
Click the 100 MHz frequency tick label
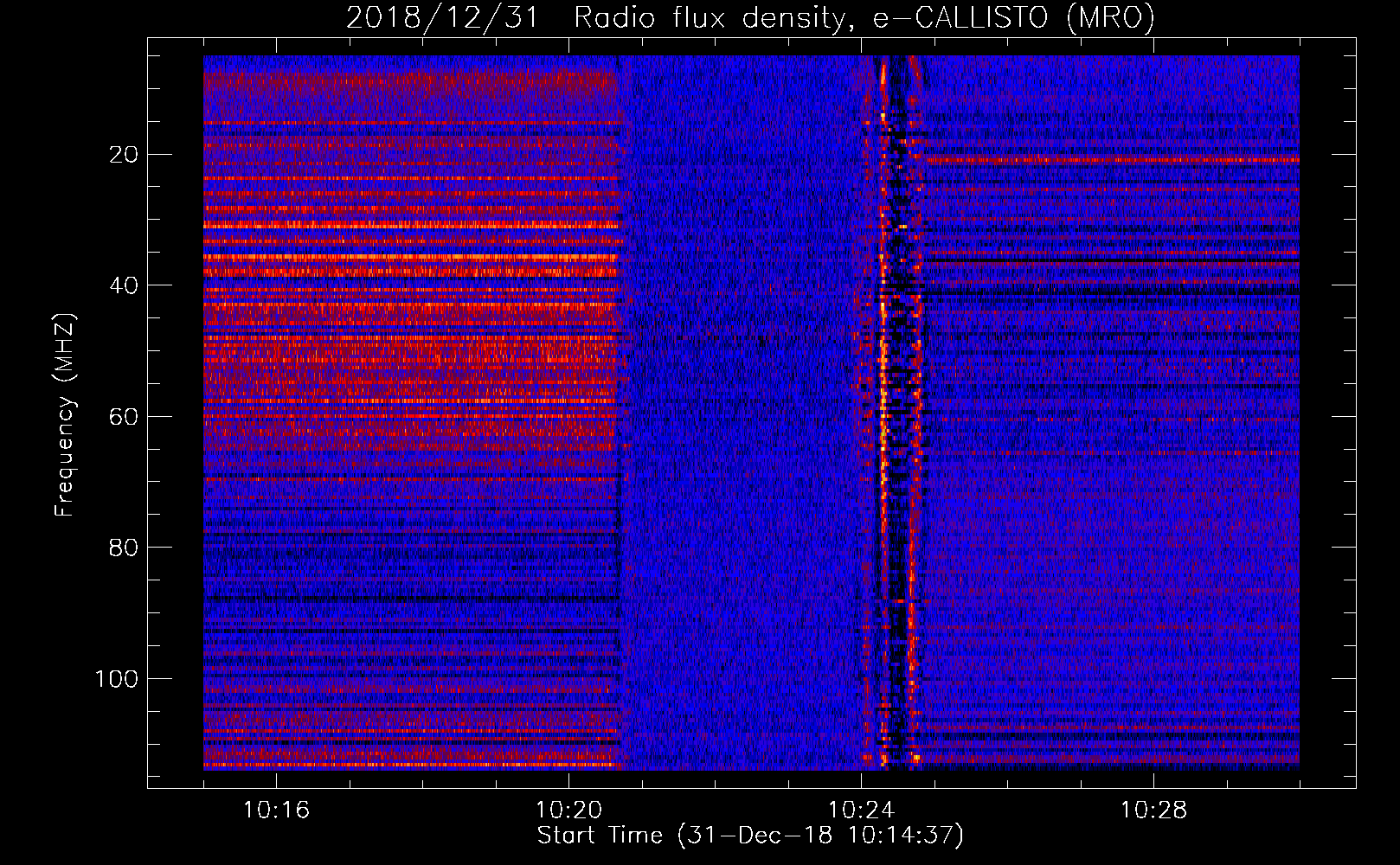117,679
